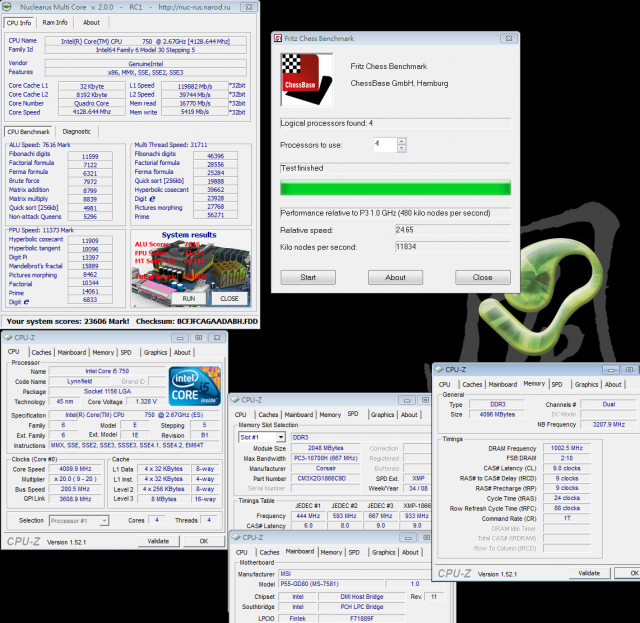Increase processors to use with up arrow
This screenshot has width=640, height=623.
tap(402, 141)
